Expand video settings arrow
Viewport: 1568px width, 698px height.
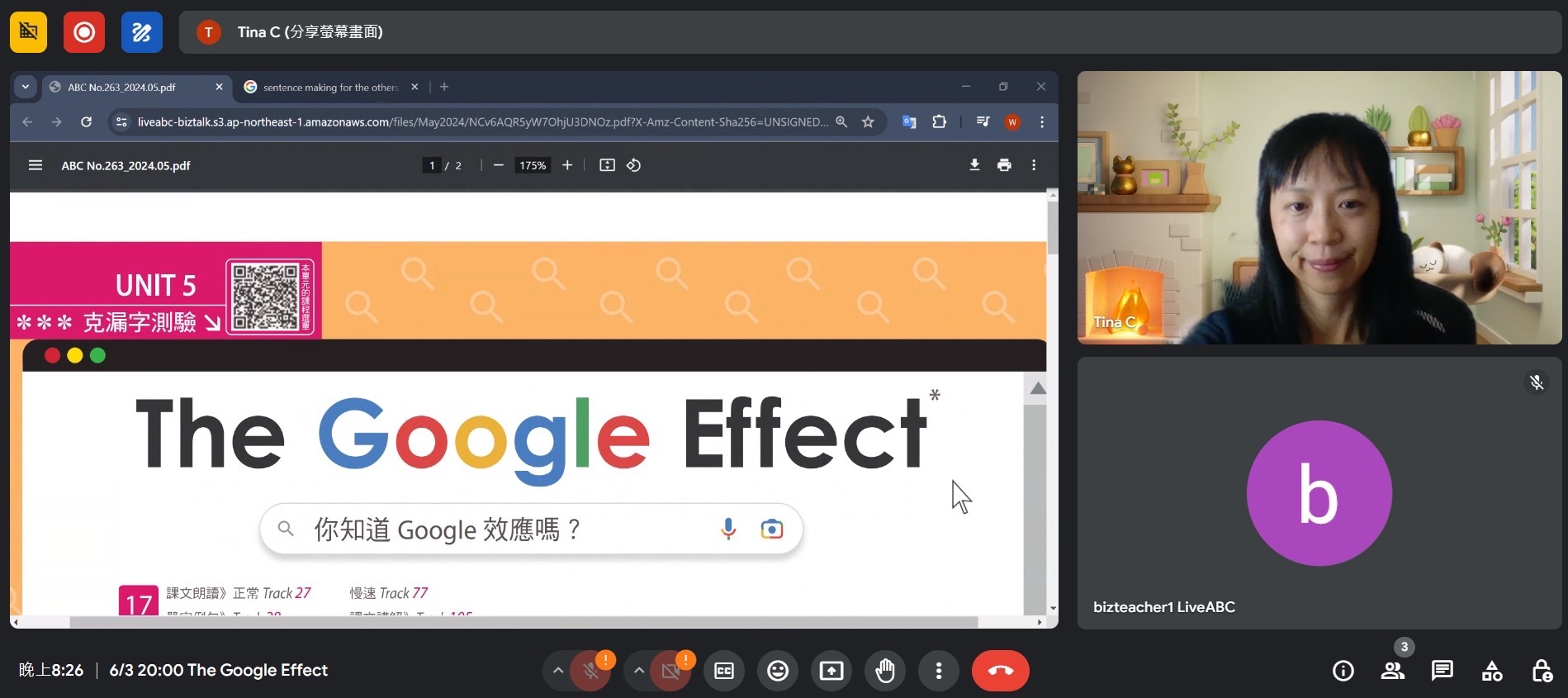point(639,671)
